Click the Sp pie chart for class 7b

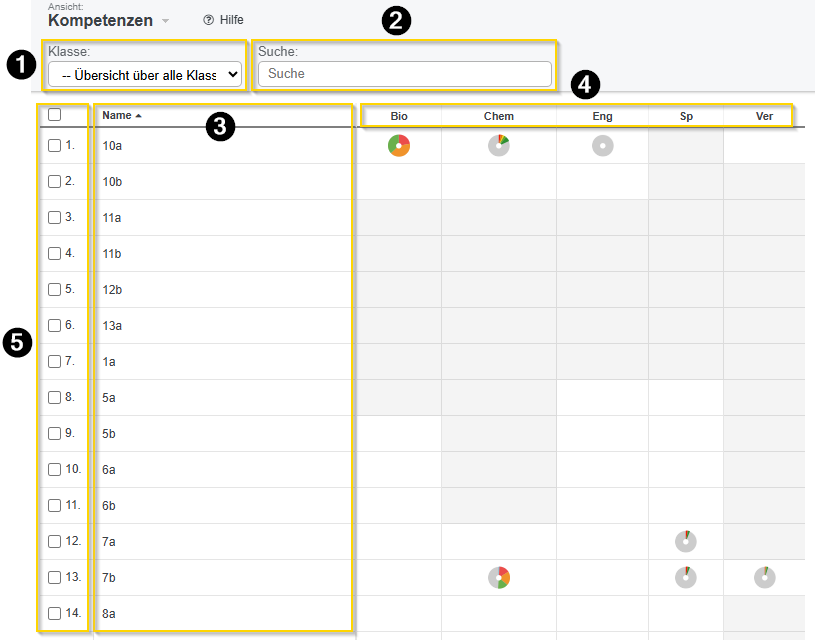686,578
